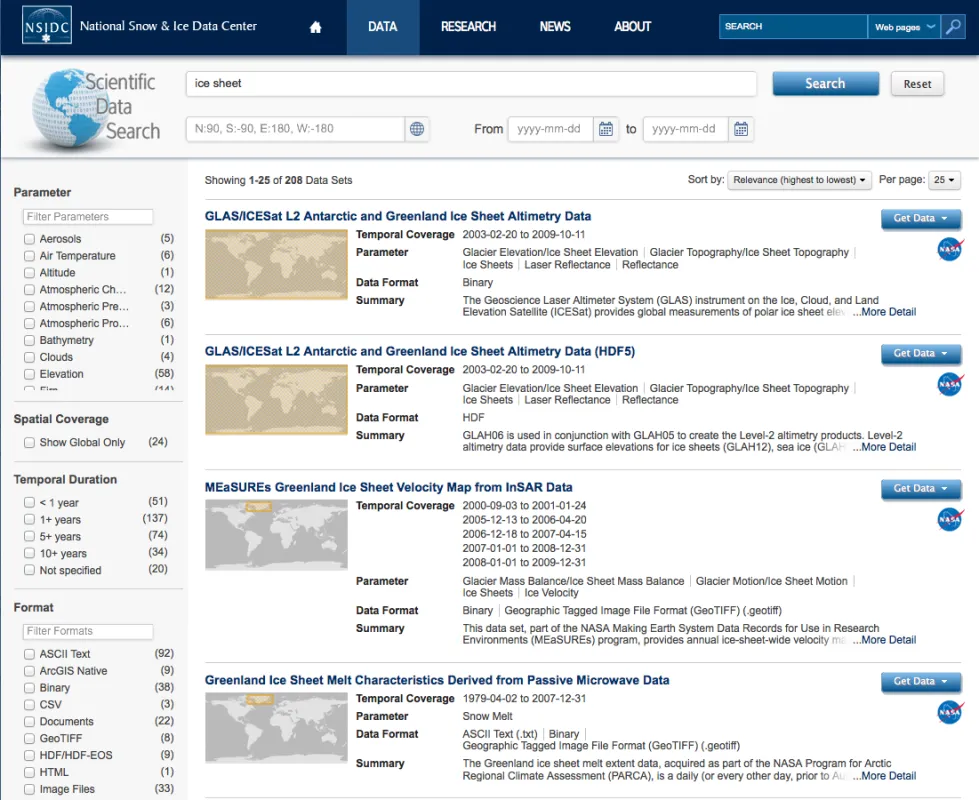
Task: Click the magnifying glass search icon
Action: click(952, 26)
